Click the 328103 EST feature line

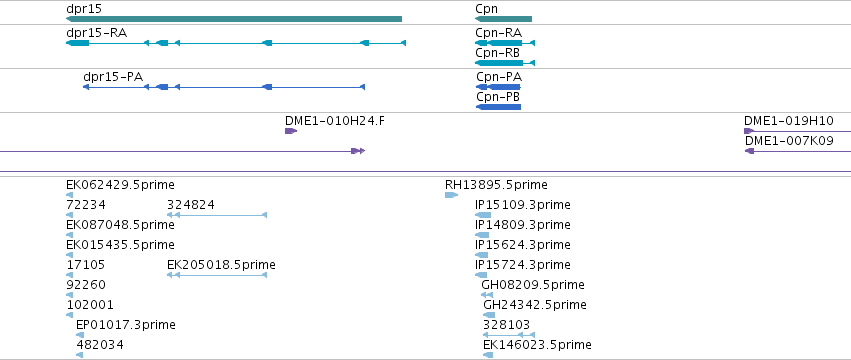pos(509,335)
